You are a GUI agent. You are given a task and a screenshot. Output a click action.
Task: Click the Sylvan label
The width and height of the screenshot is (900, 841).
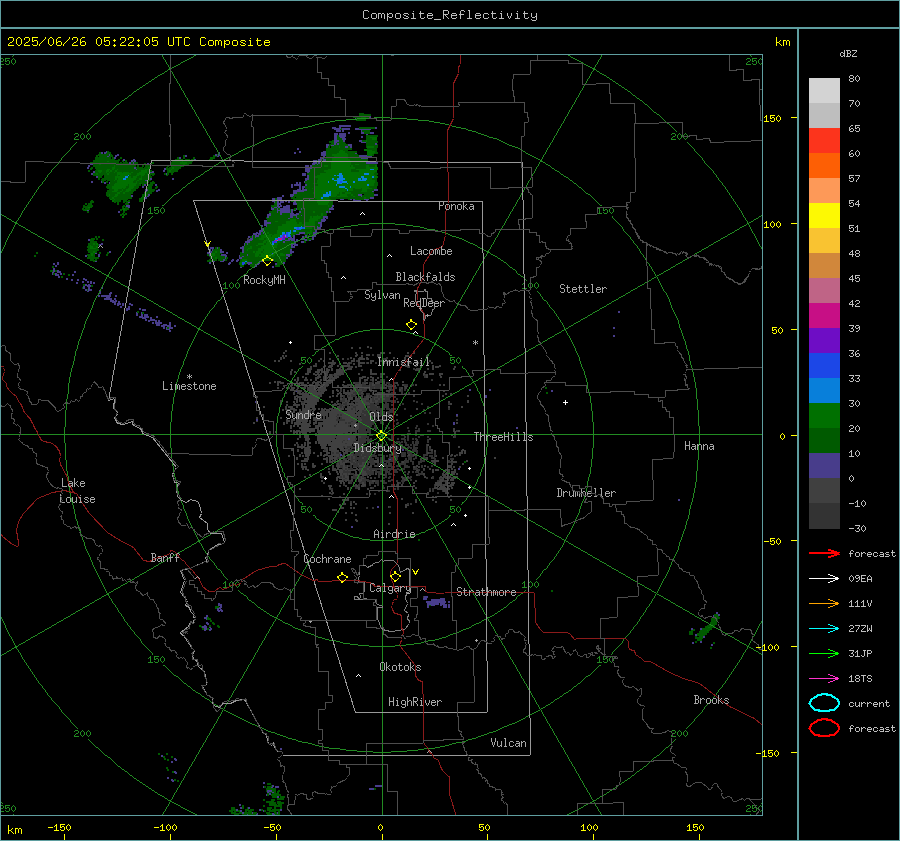point(382,295)
